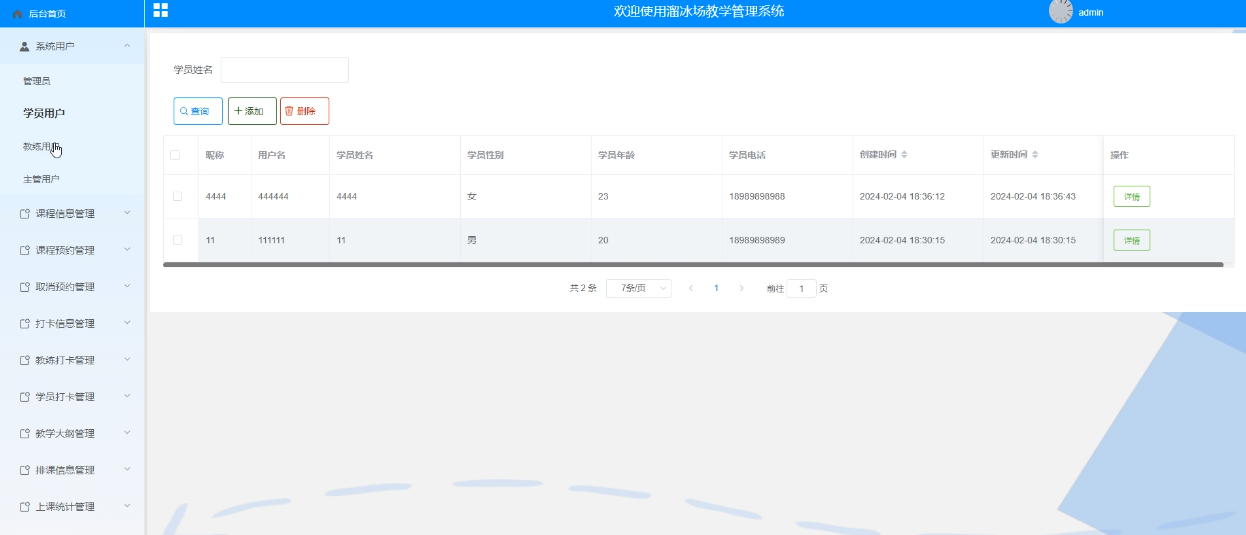Expand the 学员打卡管理 chevron

[127, 397]
